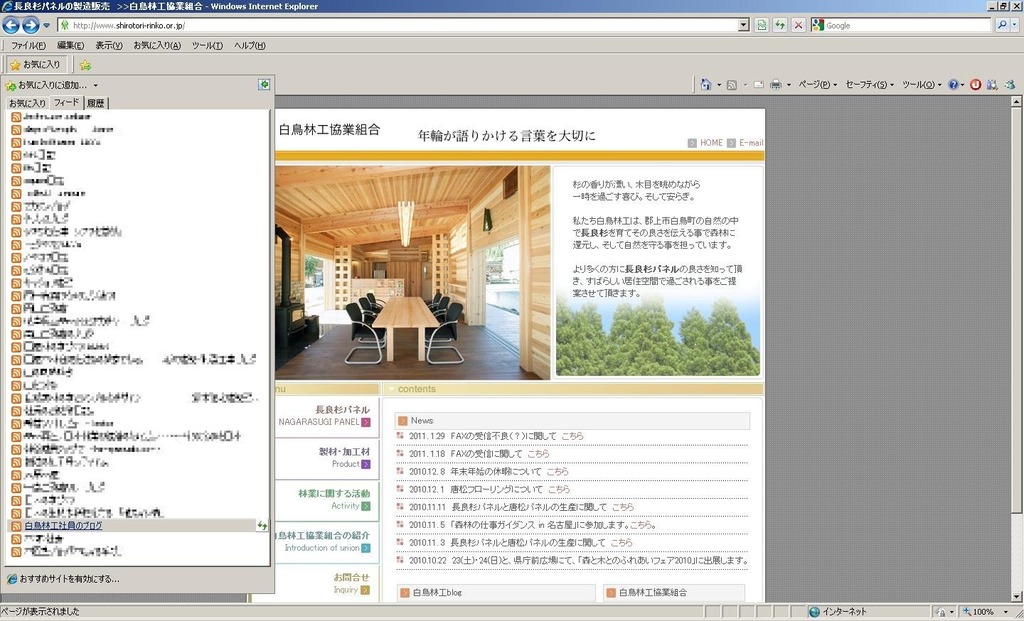Viewport: 1024px width, 621px height.
Task: Switch to the フィード tab
Action: [66, 103]
